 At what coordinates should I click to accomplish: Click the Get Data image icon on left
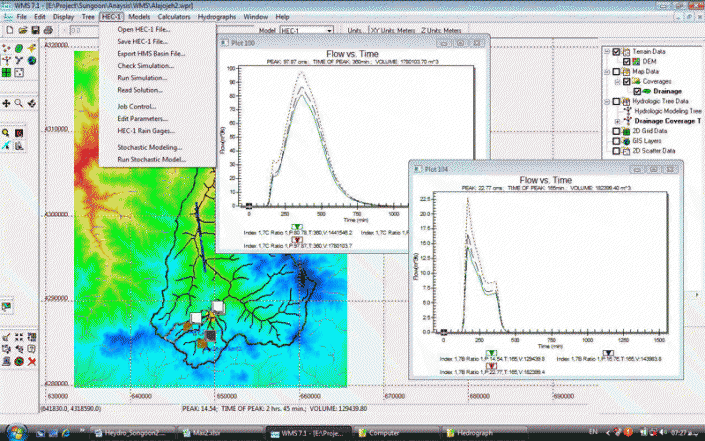coord(6,307)
